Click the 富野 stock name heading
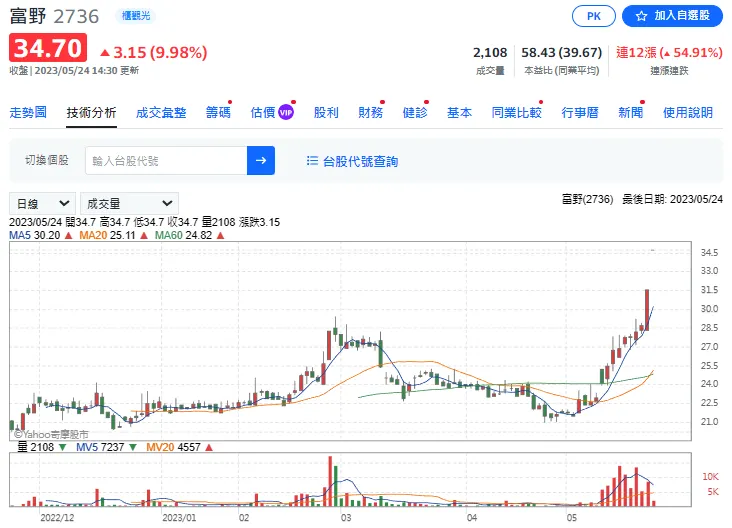Screen dimensions: 732x528 point(28,16)
